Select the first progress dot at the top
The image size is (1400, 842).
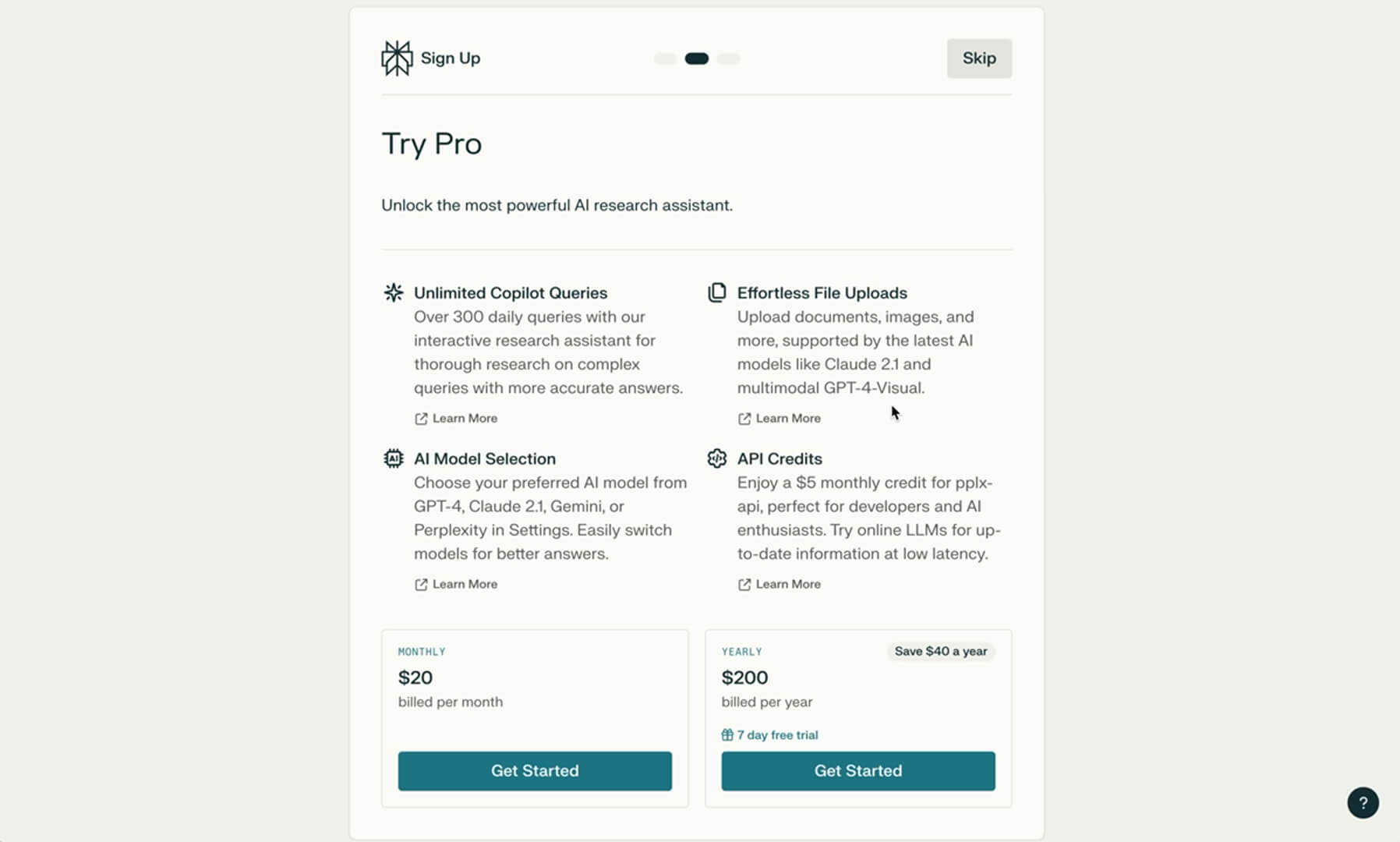[x=665, y=58]
